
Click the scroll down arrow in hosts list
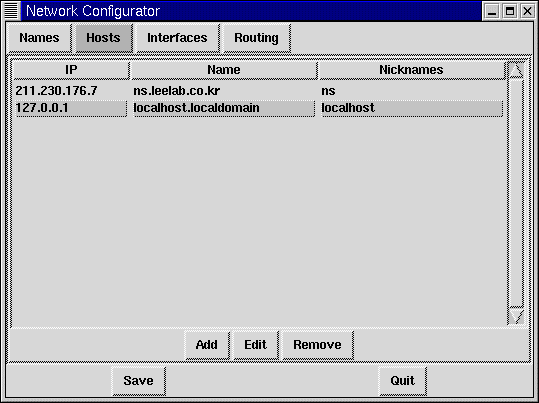coord(516,316)
